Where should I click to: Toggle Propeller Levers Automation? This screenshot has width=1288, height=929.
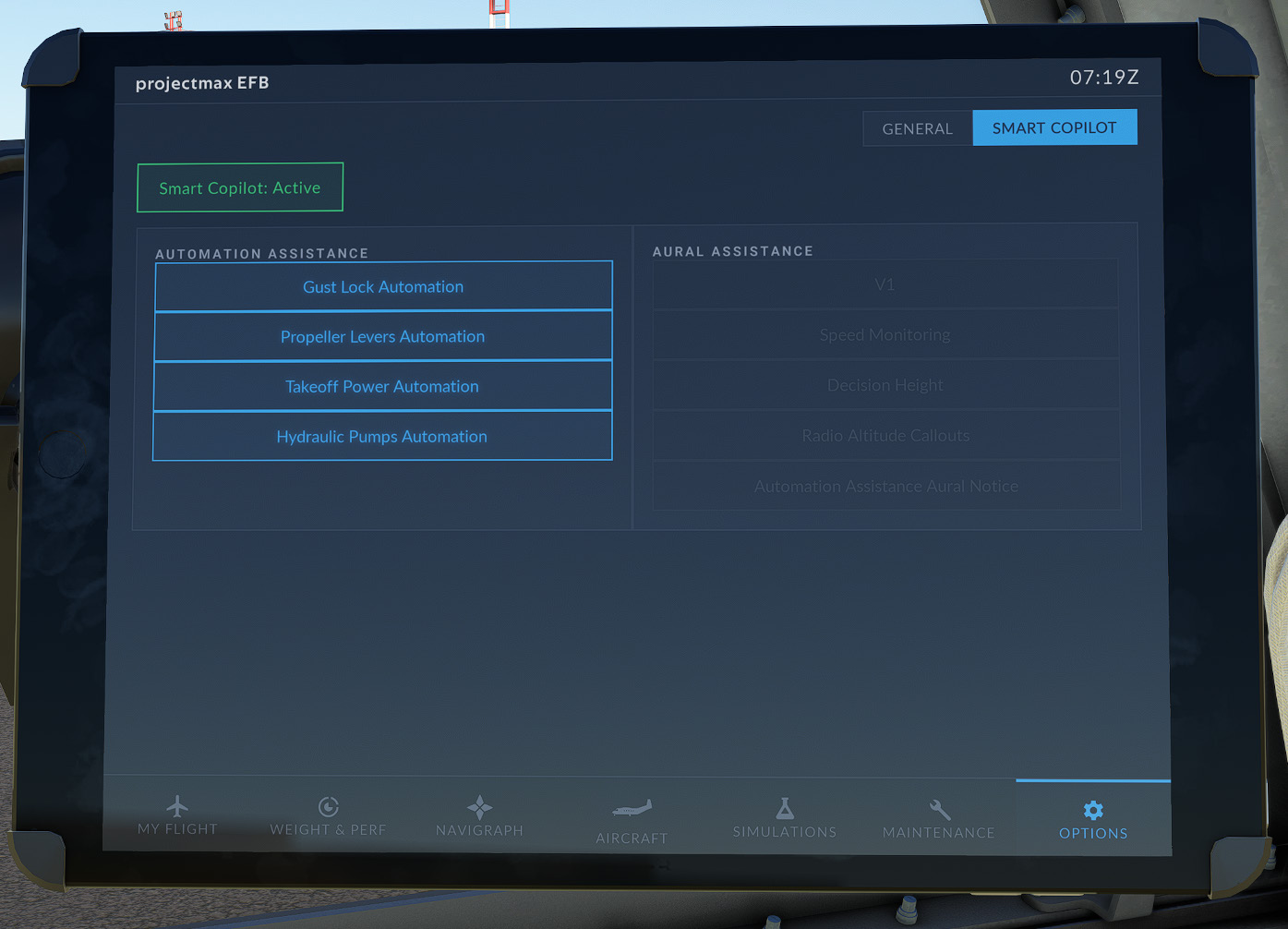[383, 336]
